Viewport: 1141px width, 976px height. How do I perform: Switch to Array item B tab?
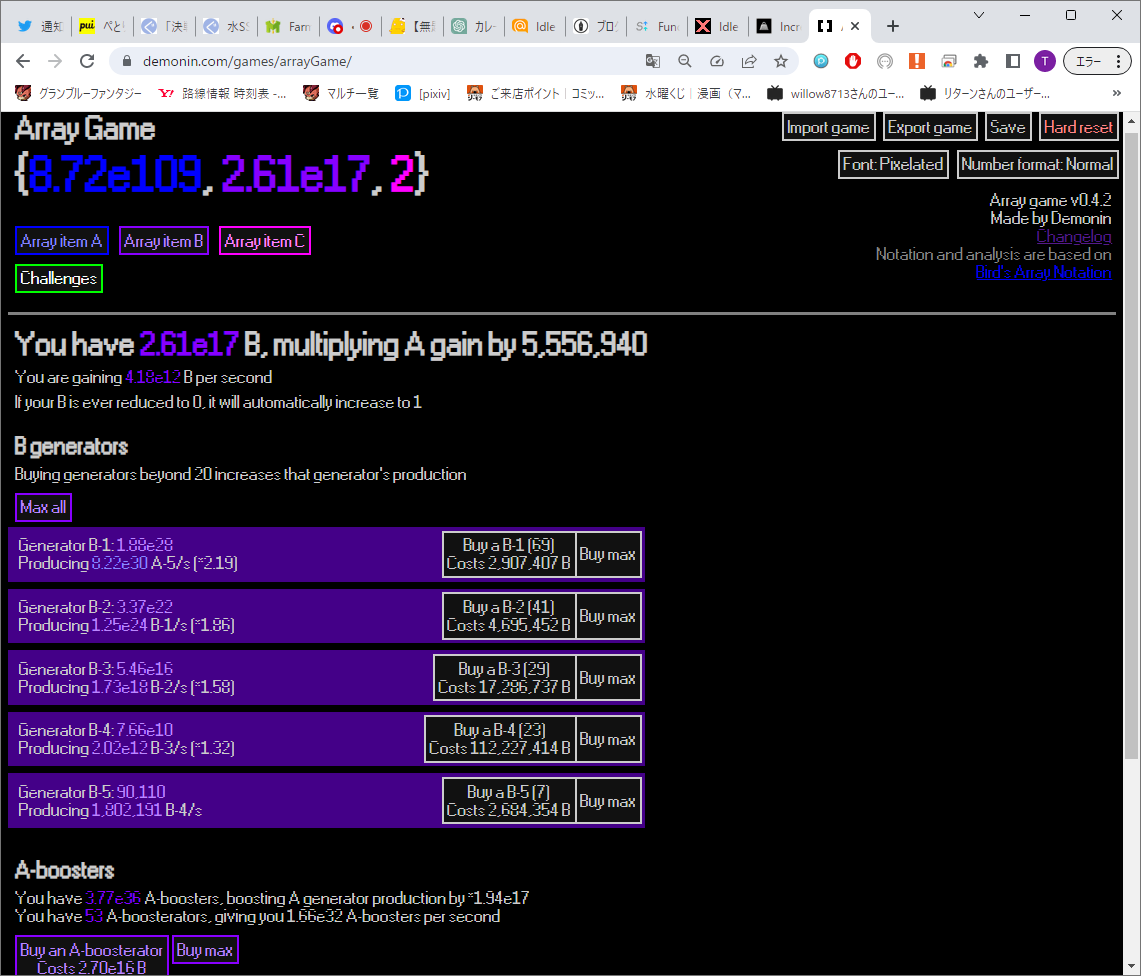(164, 241)
